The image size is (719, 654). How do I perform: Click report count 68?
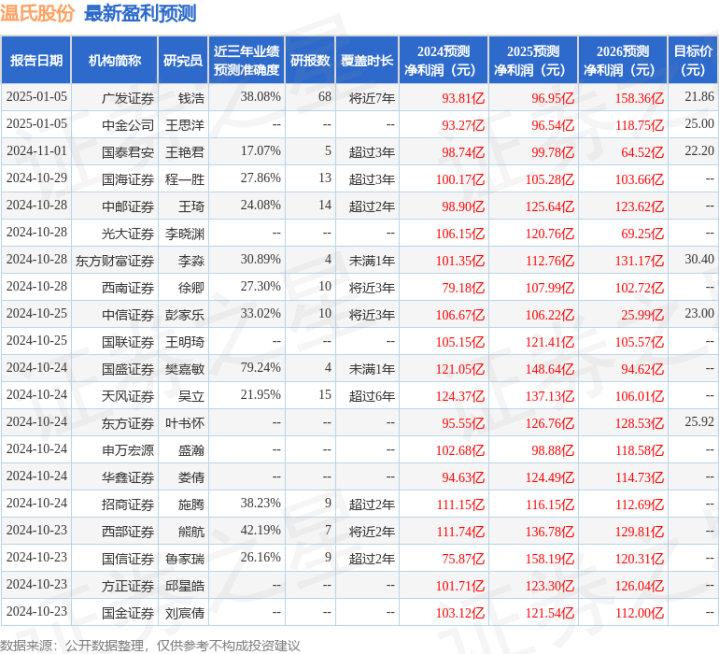pos(325,96)
